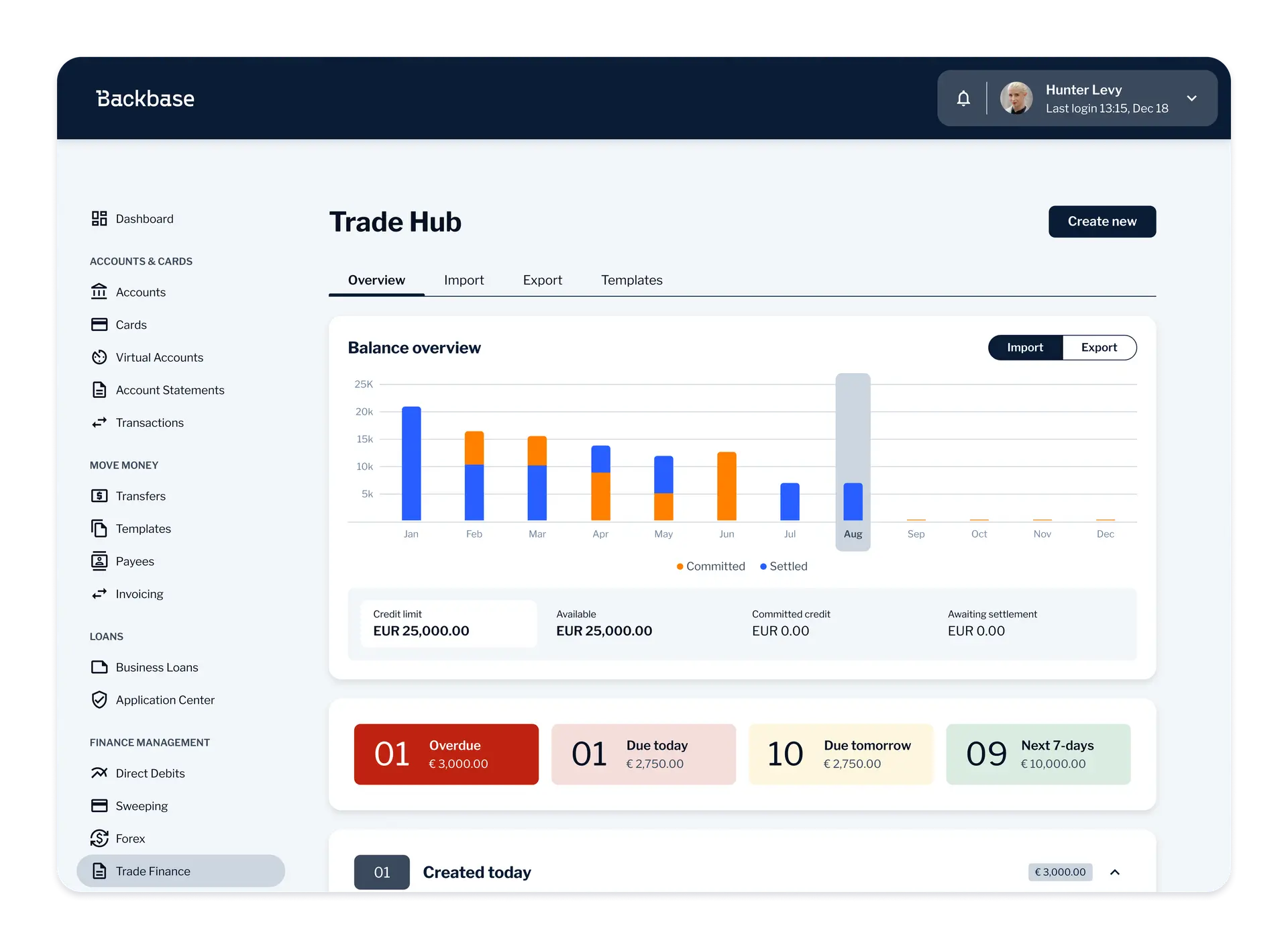Click the Application Center shield icon
The image size is (1288, 949).
[x=99, y=700]
